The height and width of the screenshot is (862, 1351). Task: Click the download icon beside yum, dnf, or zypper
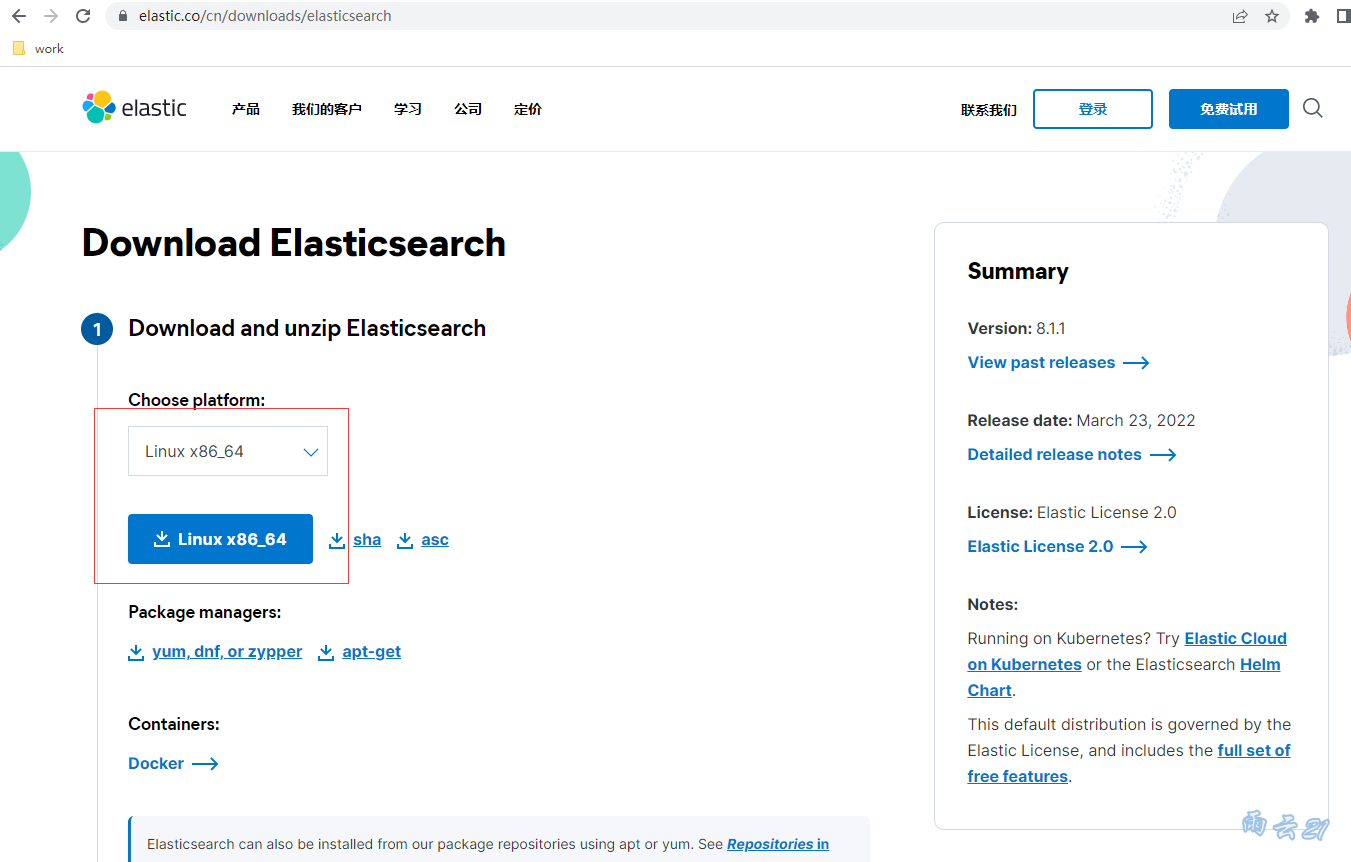coord(136,651)
